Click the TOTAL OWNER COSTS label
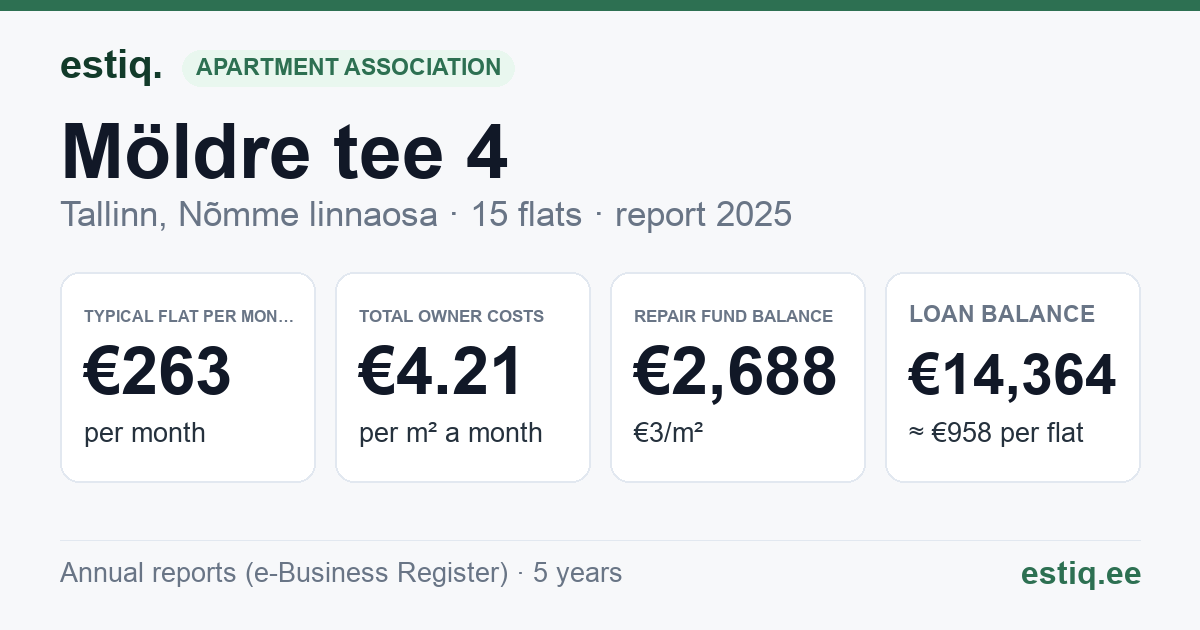Screen dimensions: 1200x630 [x=452, y=316]
